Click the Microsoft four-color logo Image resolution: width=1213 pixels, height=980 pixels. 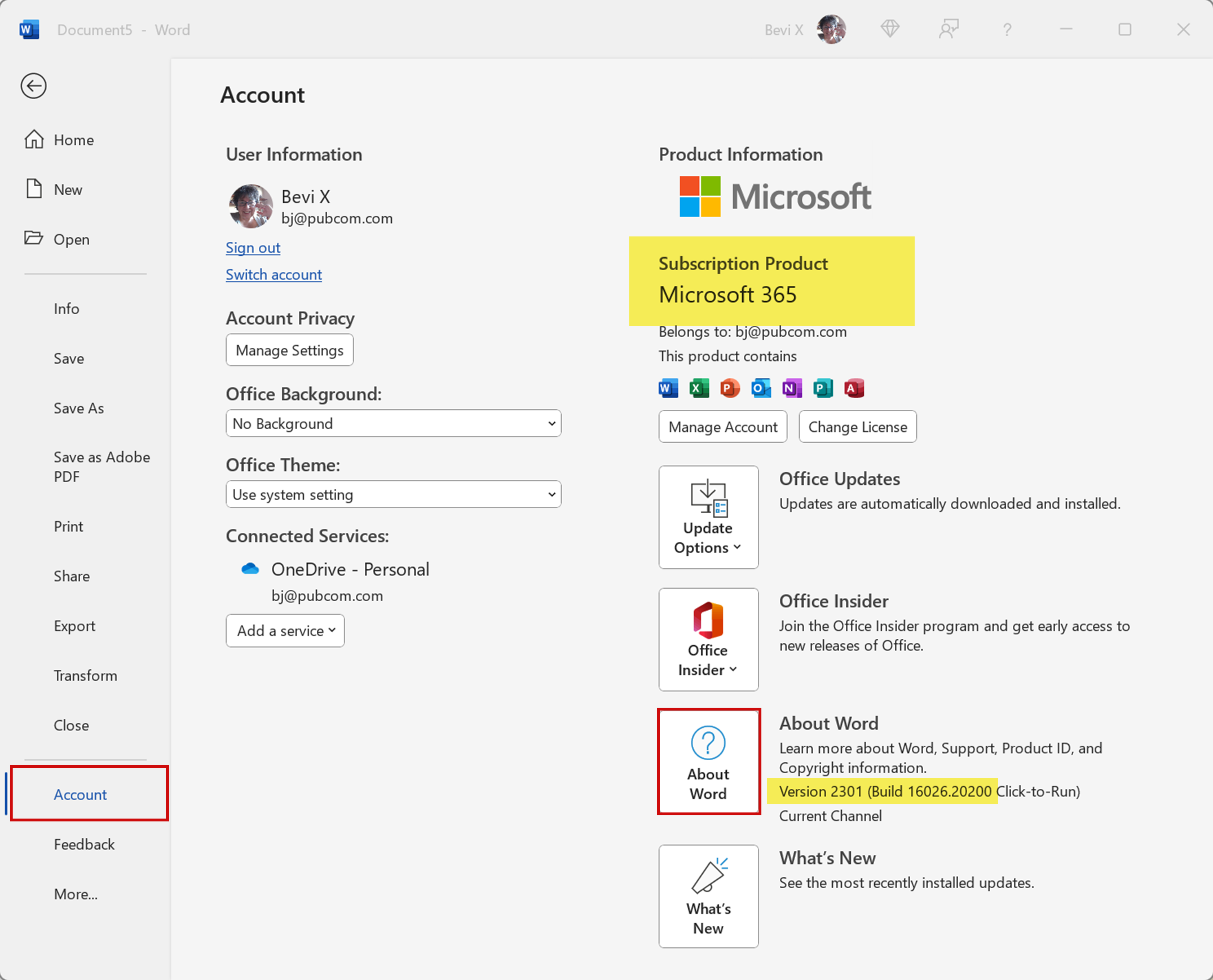click(700, 196)
